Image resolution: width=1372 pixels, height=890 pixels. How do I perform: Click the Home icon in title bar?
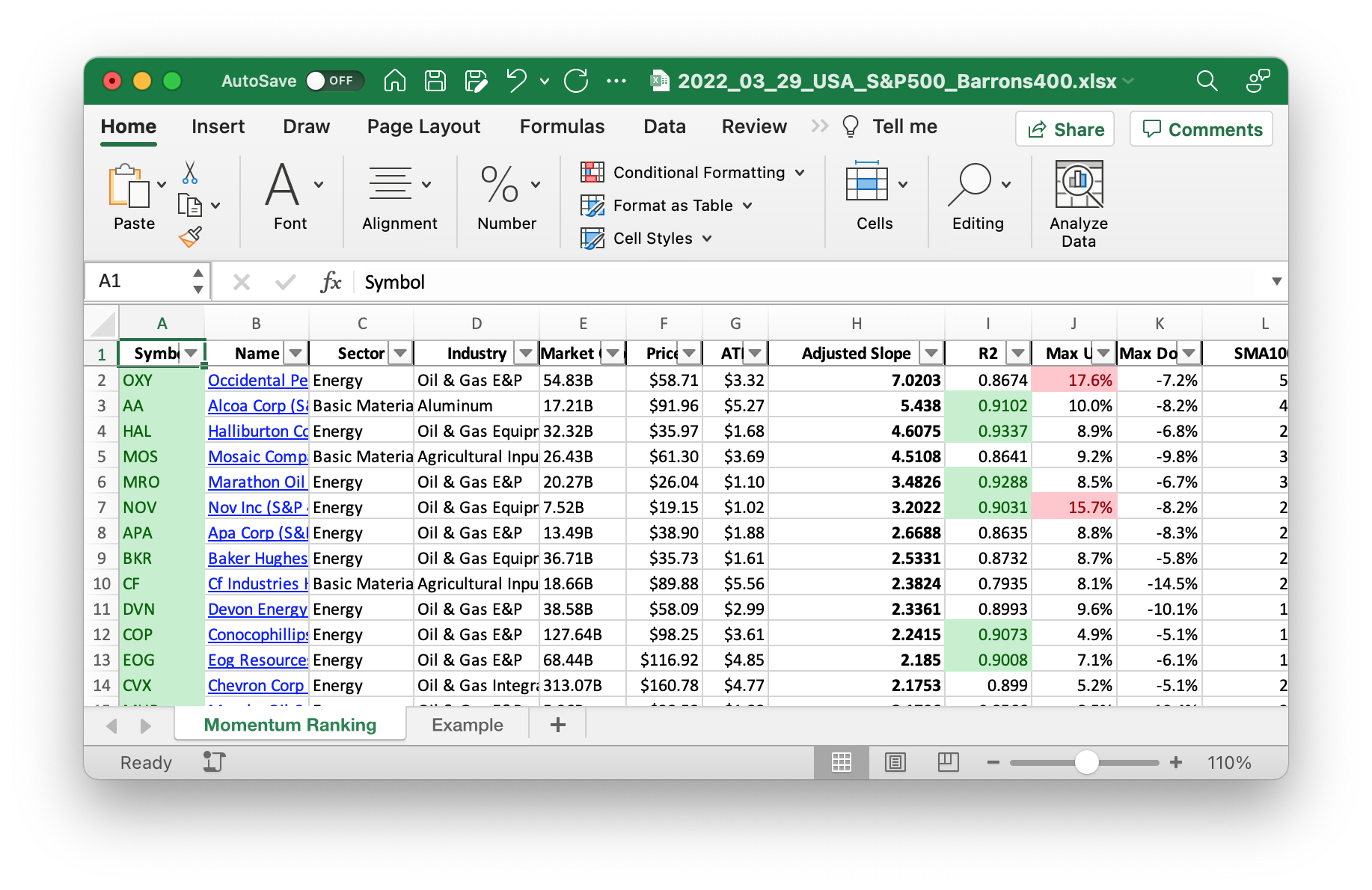pyautogui.click(x=395, y=81)
